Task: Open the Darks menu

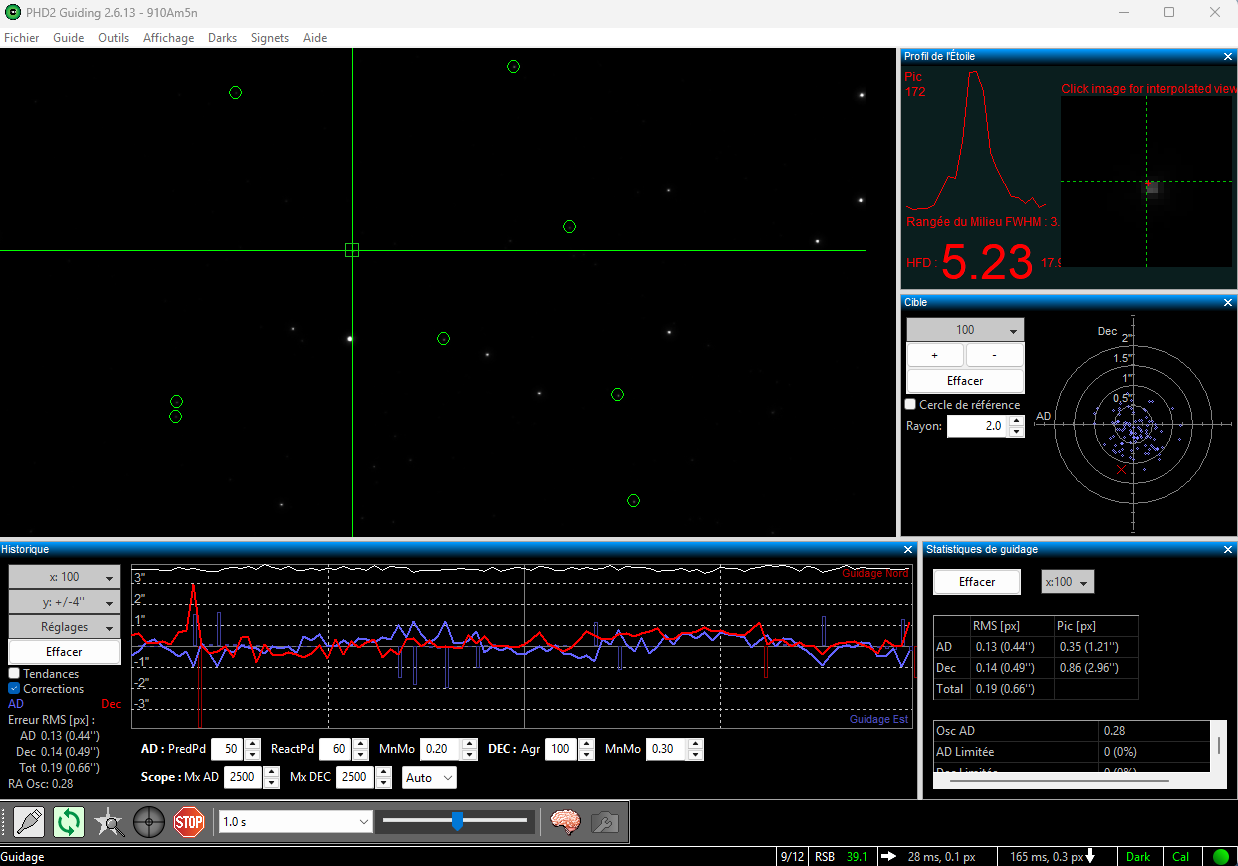Action: tap(222, 38)
